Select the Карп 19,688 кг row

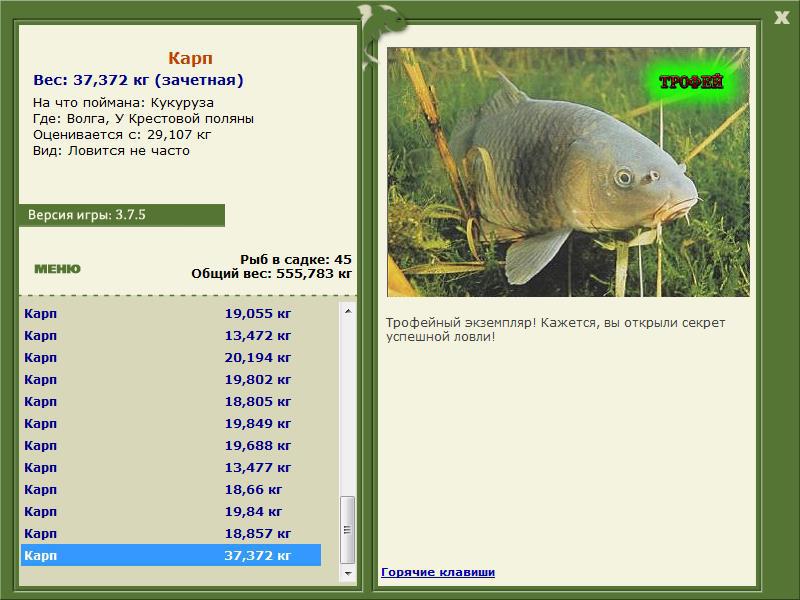point(171,445)
